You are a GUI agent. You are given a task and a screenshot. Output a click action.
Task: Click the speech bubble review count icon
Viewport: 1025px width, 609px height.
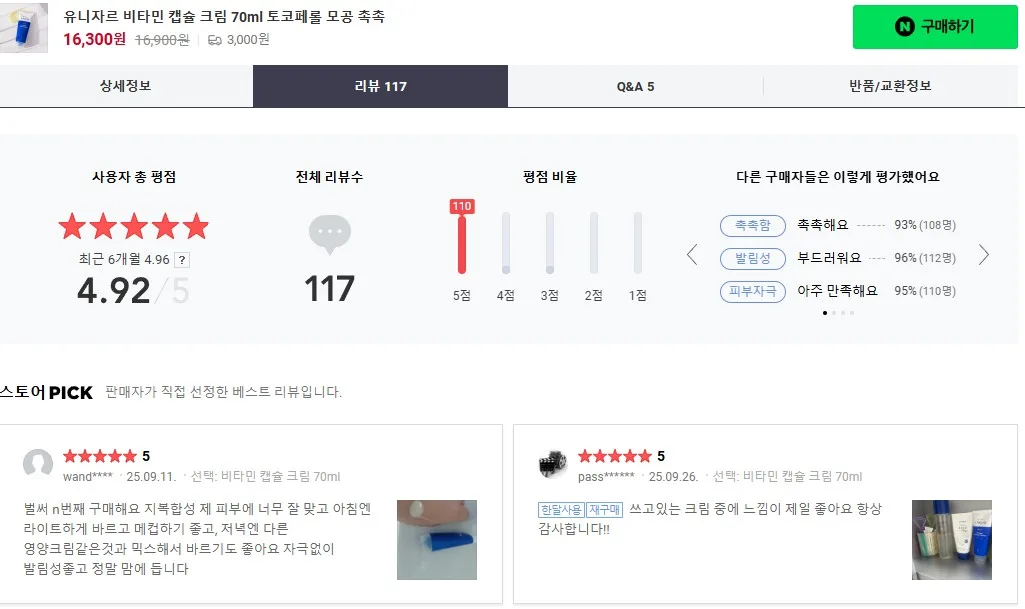pyautogui.click(x=329, y=234)
